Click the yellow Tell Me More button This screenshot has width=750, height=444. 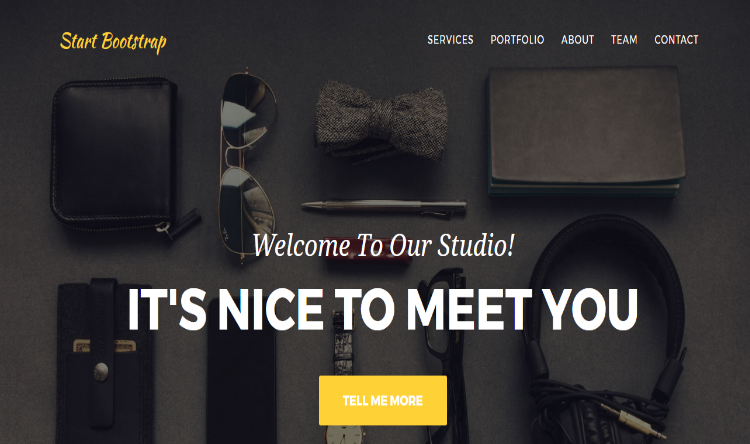tap(383, 400)
